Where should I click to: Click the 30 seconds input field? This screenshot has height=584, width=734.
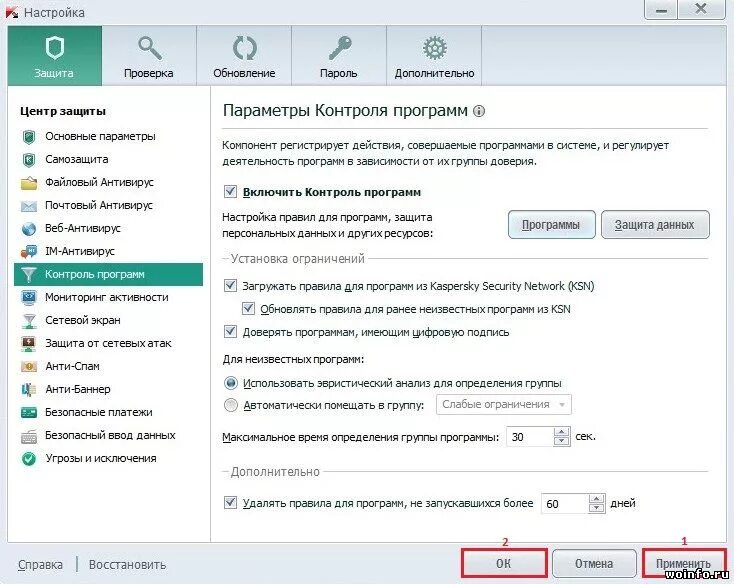[x=530, y=437]
